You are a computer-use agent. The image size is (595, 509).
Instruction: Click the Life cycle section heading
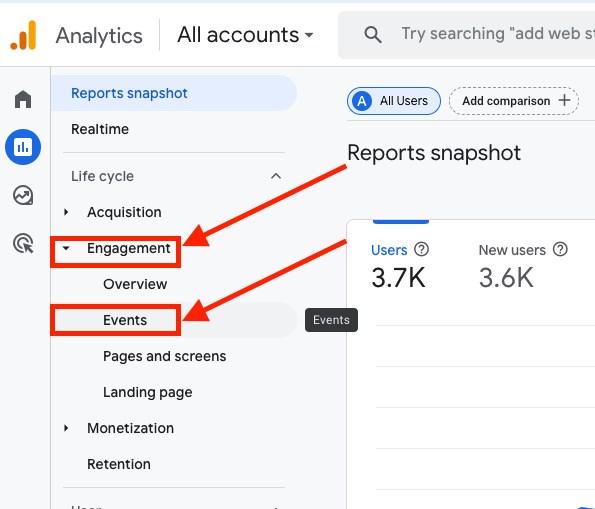pyautogui.click(x=102, y=176)
